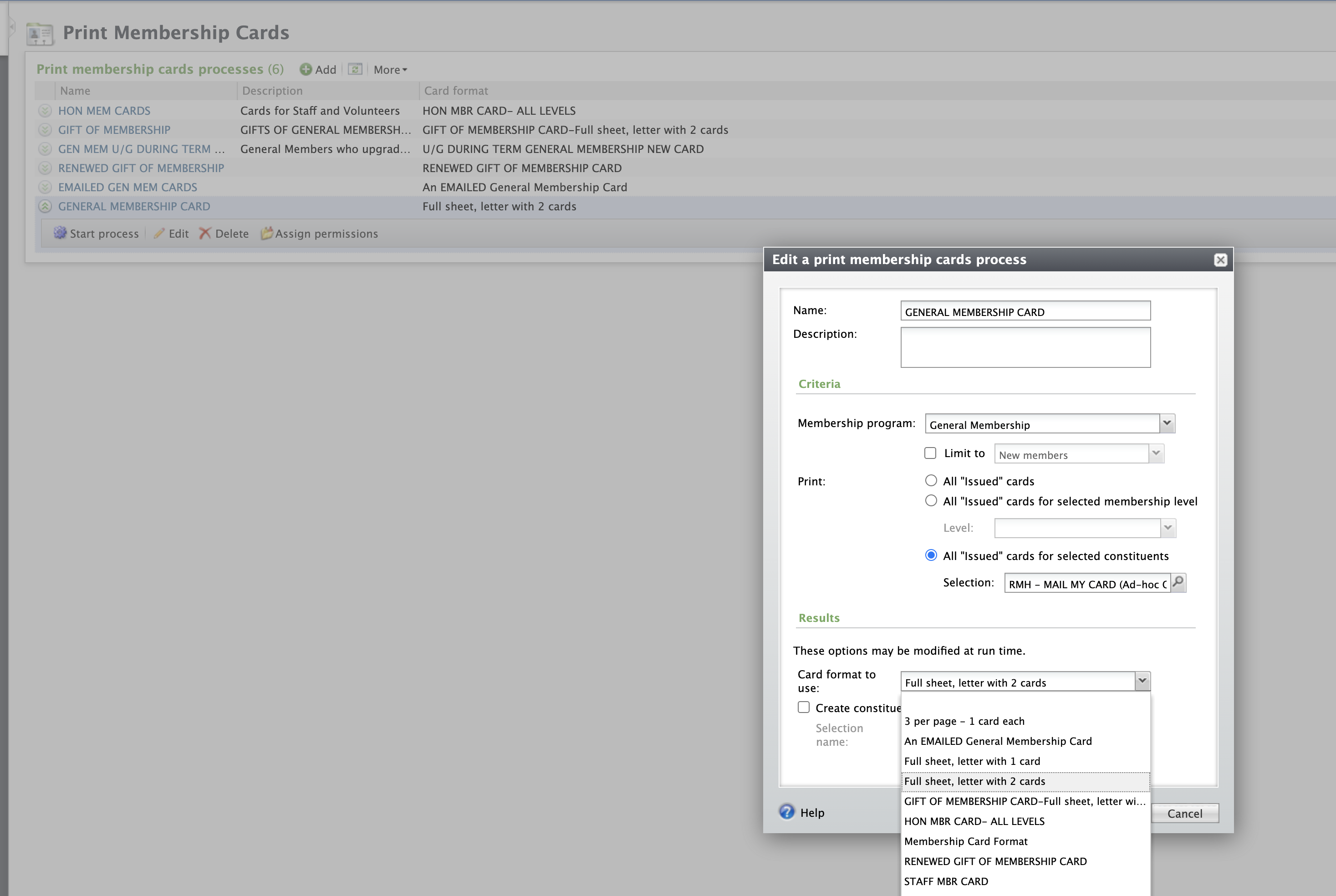Select Issued cards for selected membership level
Screen dimensions: 1336x896
click(x=931, y=501)
